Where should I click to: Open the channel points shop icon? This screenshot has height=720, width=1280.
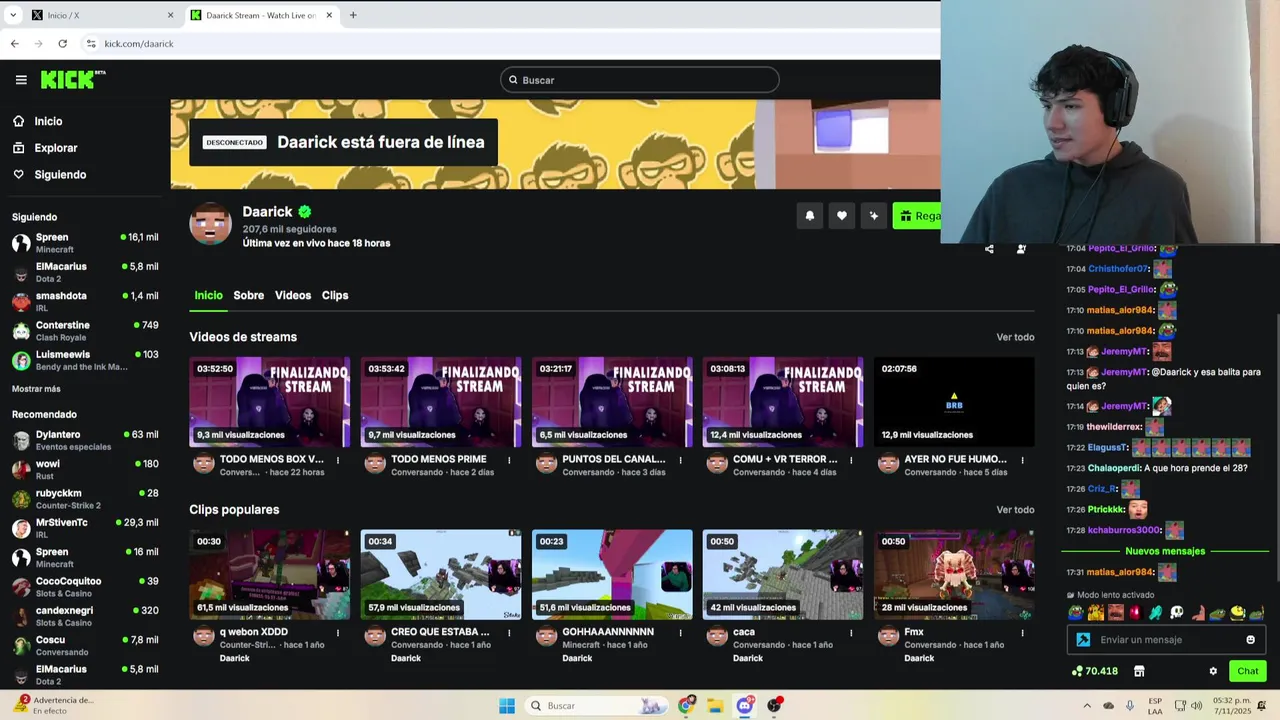click(1139, 671)
